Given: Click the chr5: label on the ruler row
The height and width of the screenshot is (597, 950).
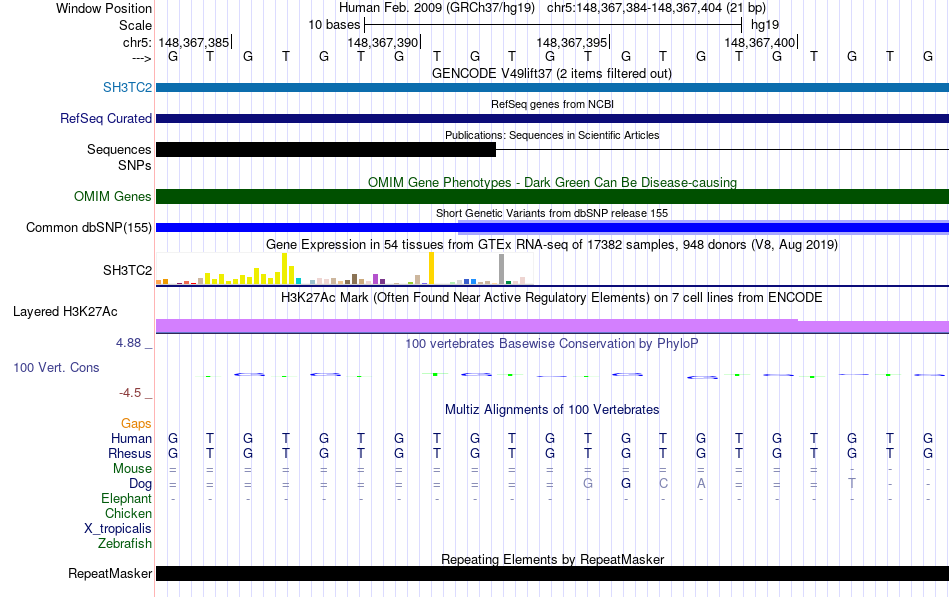Looking at the screenshot, I should pos(137,42).
